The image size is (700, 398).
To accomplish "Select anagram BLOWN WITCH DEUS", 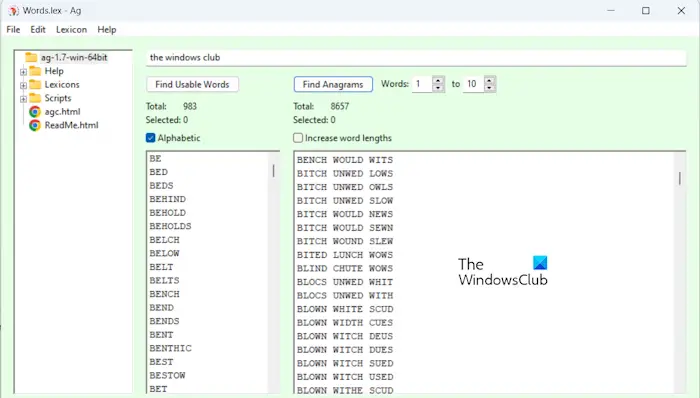I will 345,336.
